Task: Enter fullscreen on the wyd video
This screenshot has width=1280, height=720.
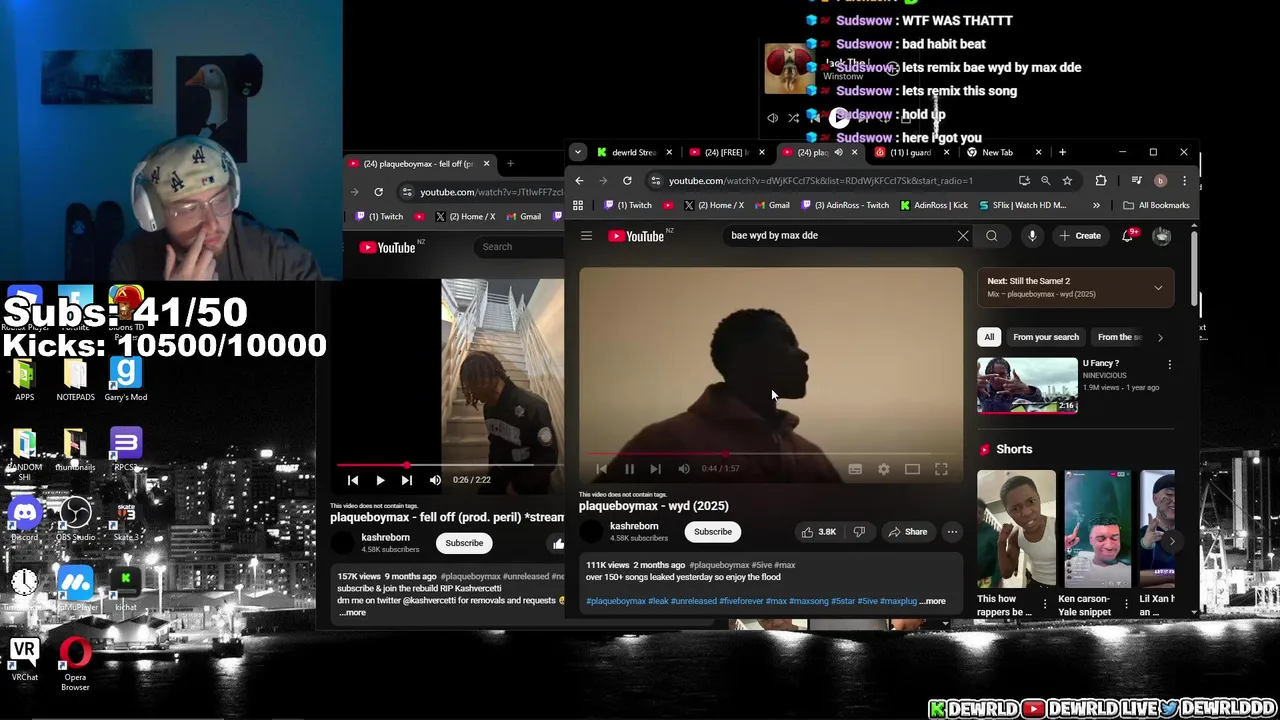Action: pyautogui.click(x=941, y=469)
